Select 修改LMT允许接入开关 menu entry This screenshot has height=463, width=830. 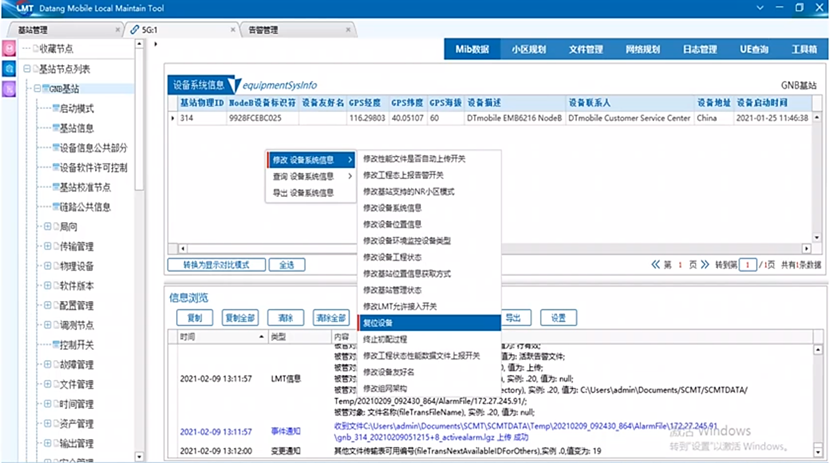click(429, 306)
